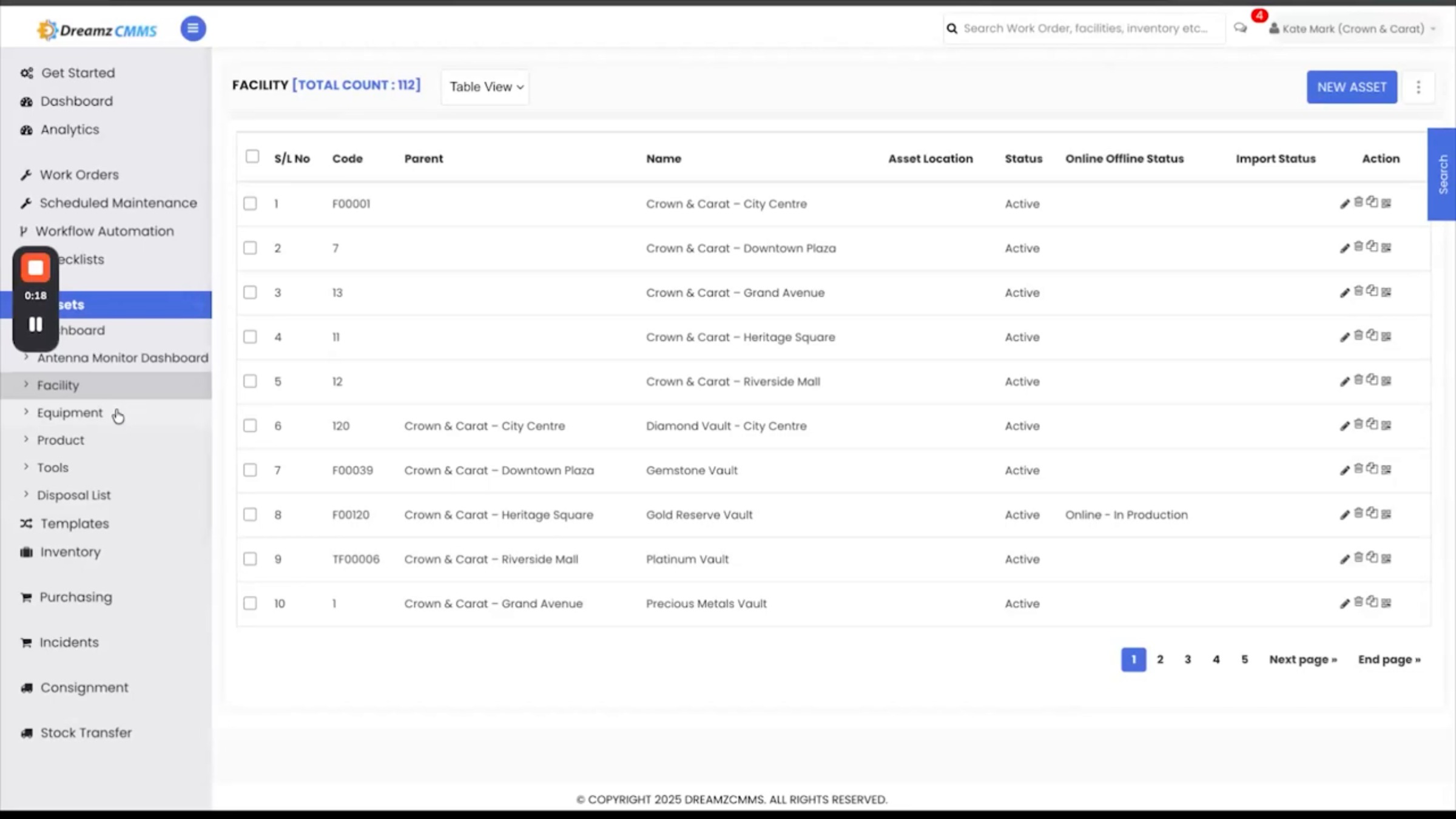This screenshot has height=819, width=1456.
Task: Check the Crown & Carat – Heritage Square row checkbox
Action: coord(250,337)
